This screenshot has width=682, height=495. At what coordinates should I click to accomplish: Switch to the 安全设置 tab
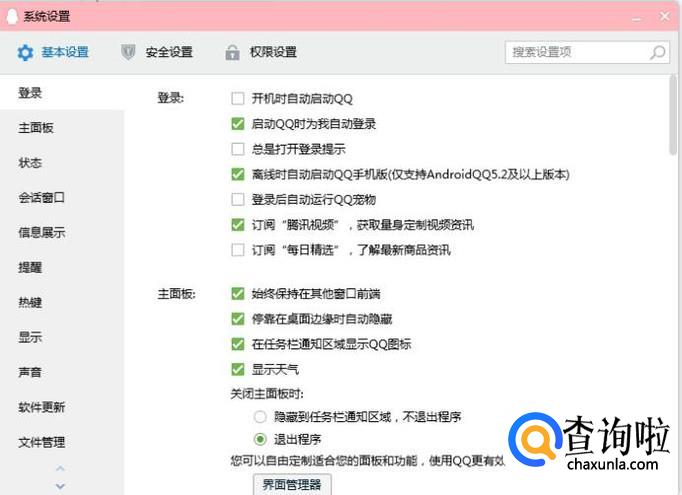169,52
